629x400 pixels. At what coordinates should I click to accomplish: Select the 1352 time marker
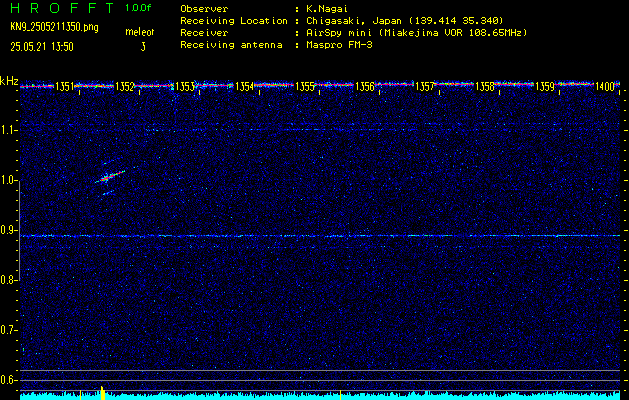tap(124, 87)
